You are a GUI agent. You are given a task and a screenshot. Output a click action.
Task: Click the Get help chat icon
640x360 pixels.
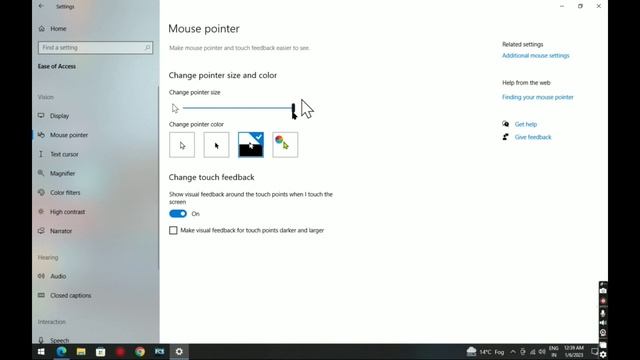506,124
